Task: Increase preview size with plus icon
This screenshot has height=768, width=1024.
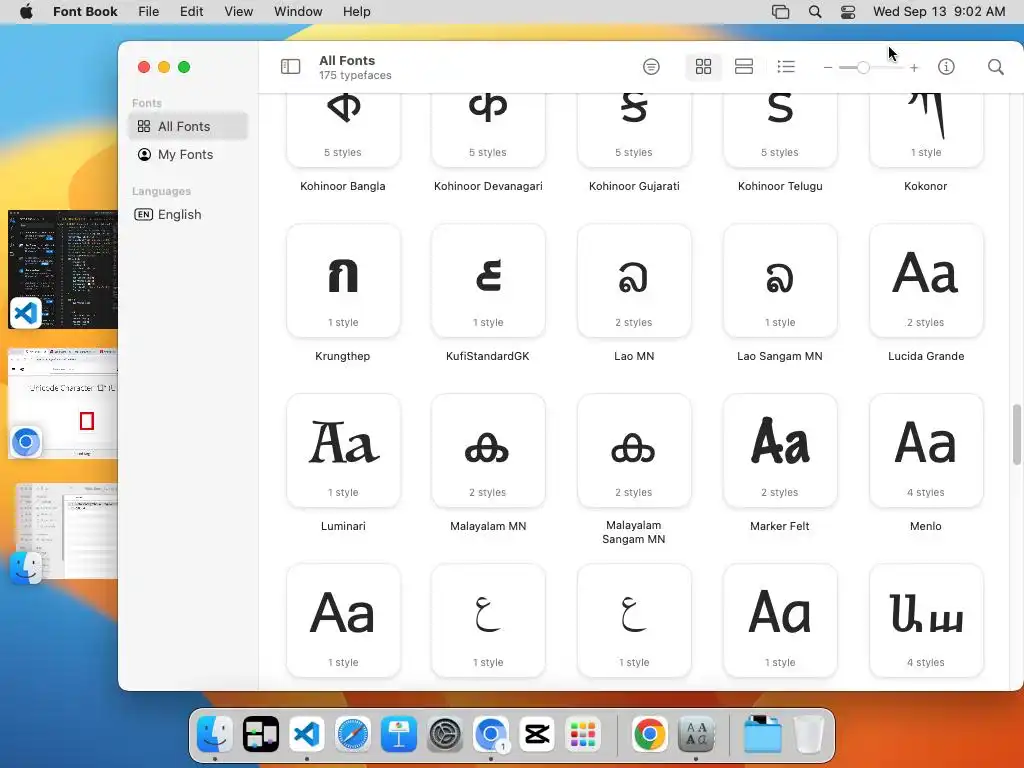Action: (x=914, y=67)
